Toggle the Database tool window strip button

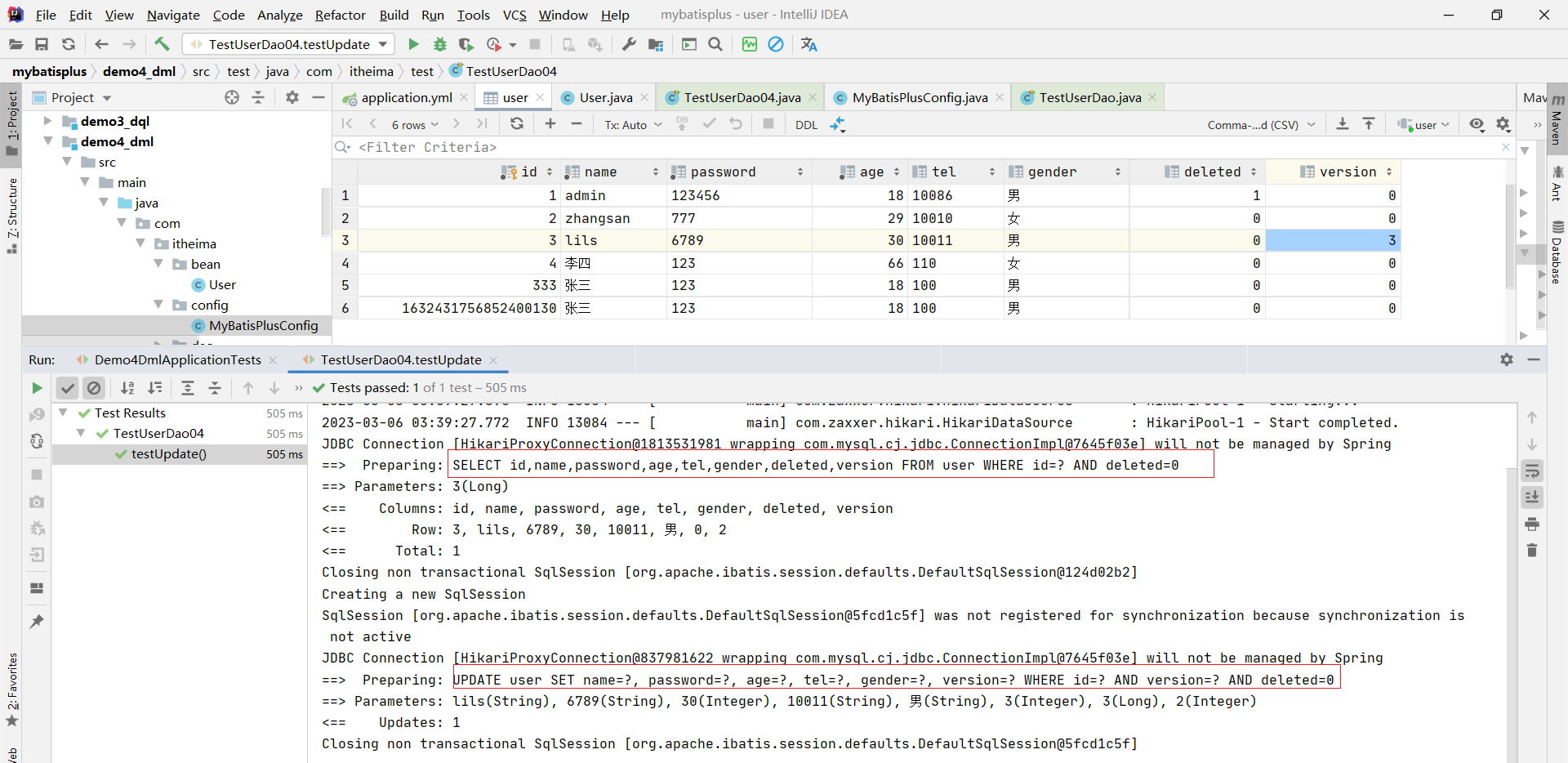click(x=1557, y=252)
